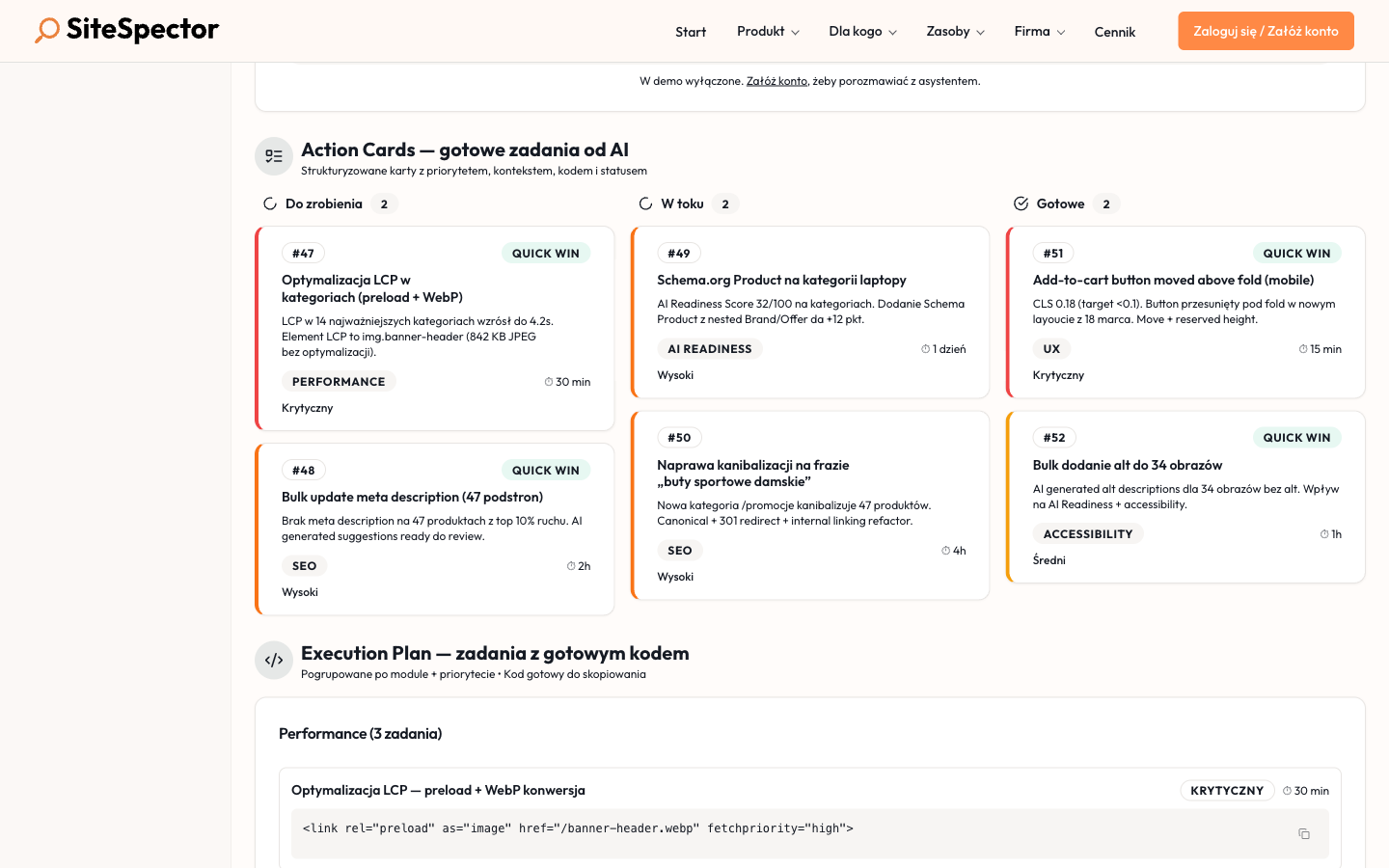
Task: Open the Cennik page
Action: (x=1114, y=32)
